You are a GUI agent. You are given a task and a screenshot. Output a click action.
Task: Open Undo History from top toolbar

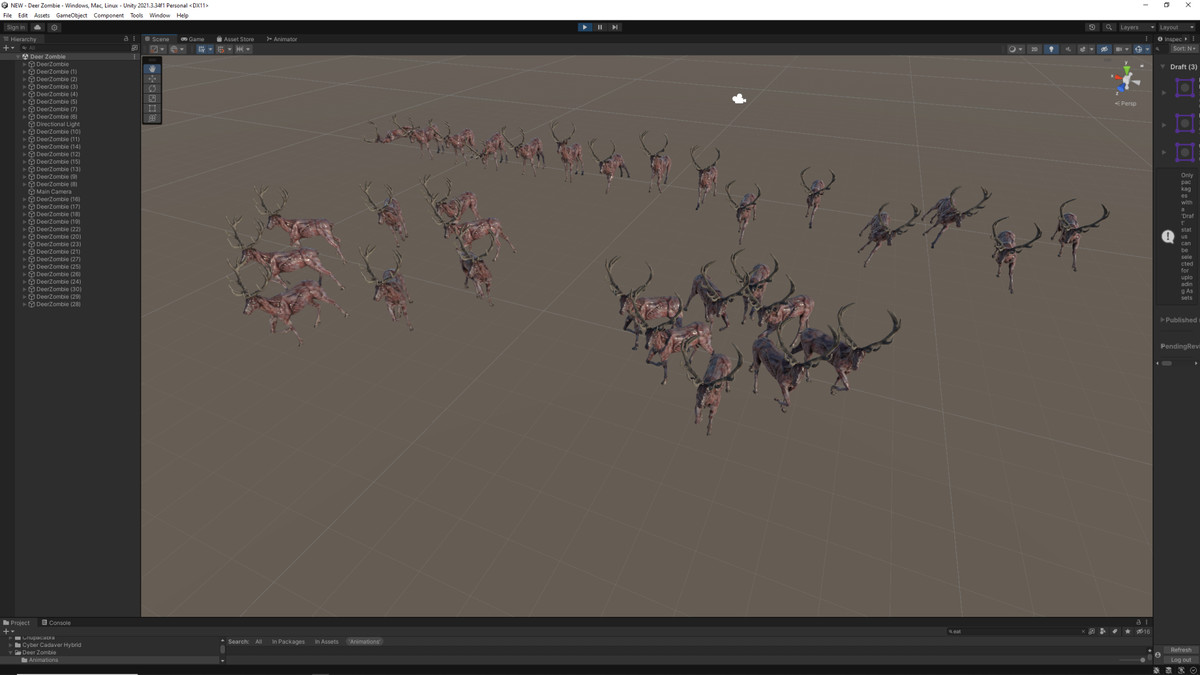pyautogui.click(x=1092, y=27)
